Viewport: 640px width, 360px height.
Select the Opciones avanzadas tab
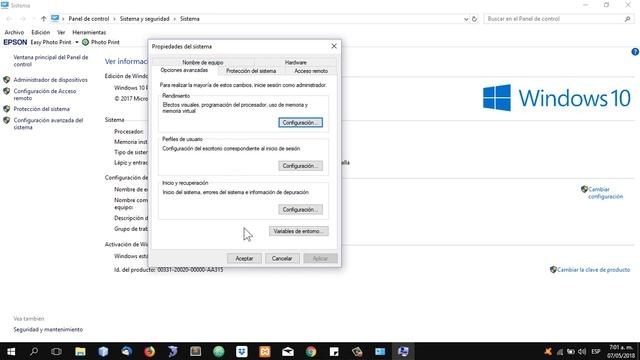click(x=184, y=70)
